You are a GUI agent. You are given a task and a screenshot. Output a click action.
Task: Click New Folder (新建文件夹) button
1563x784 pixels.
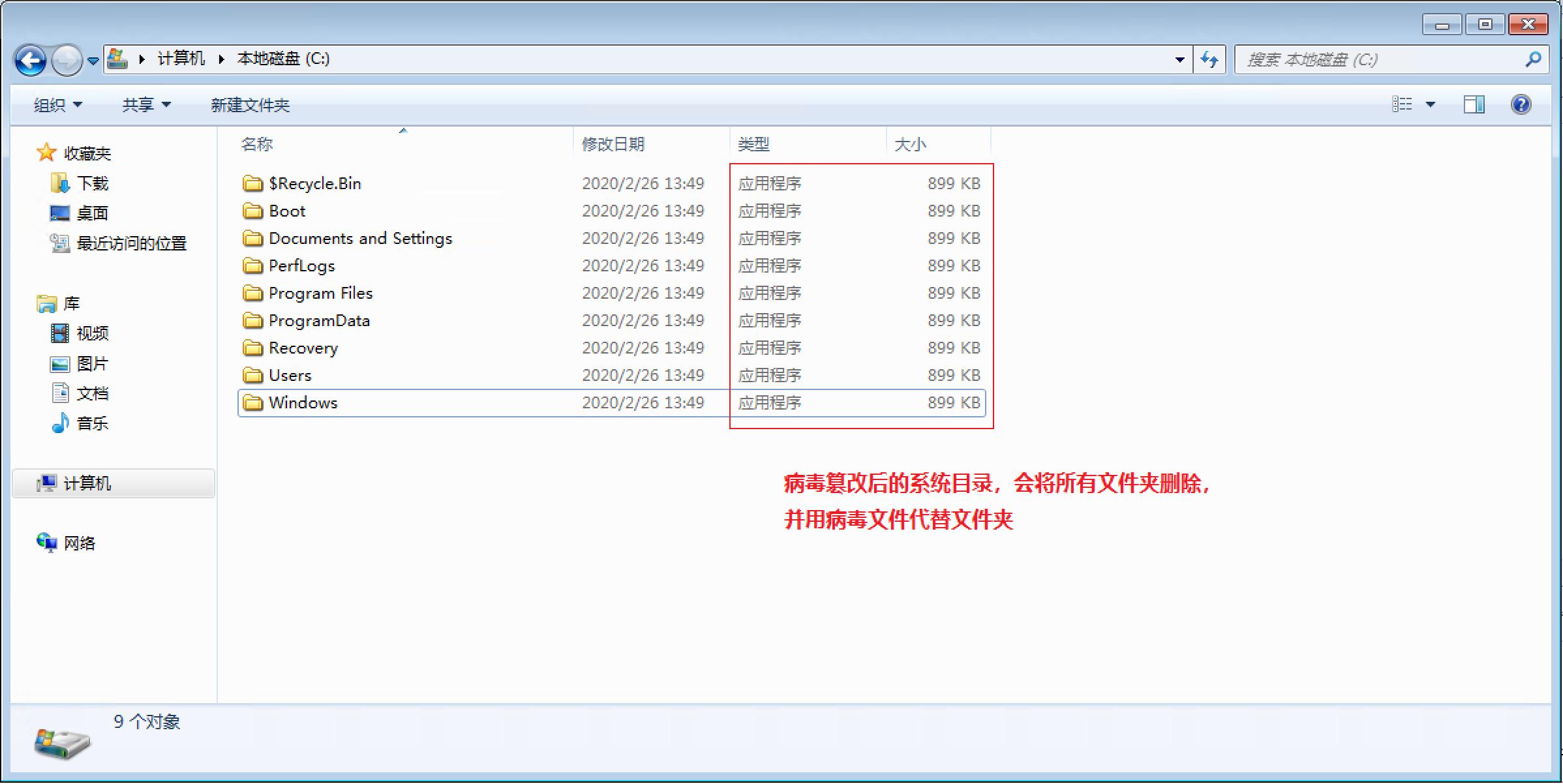point(250,105)
